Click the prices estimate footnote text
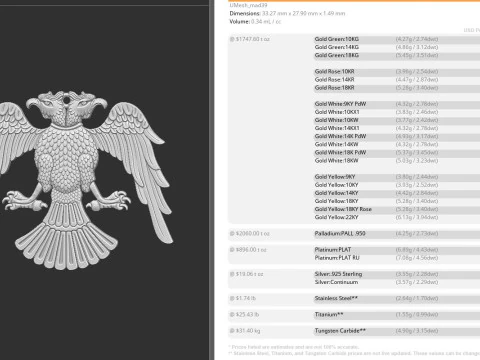The height and width of the screenshot is (360, 480). point(294,347)
